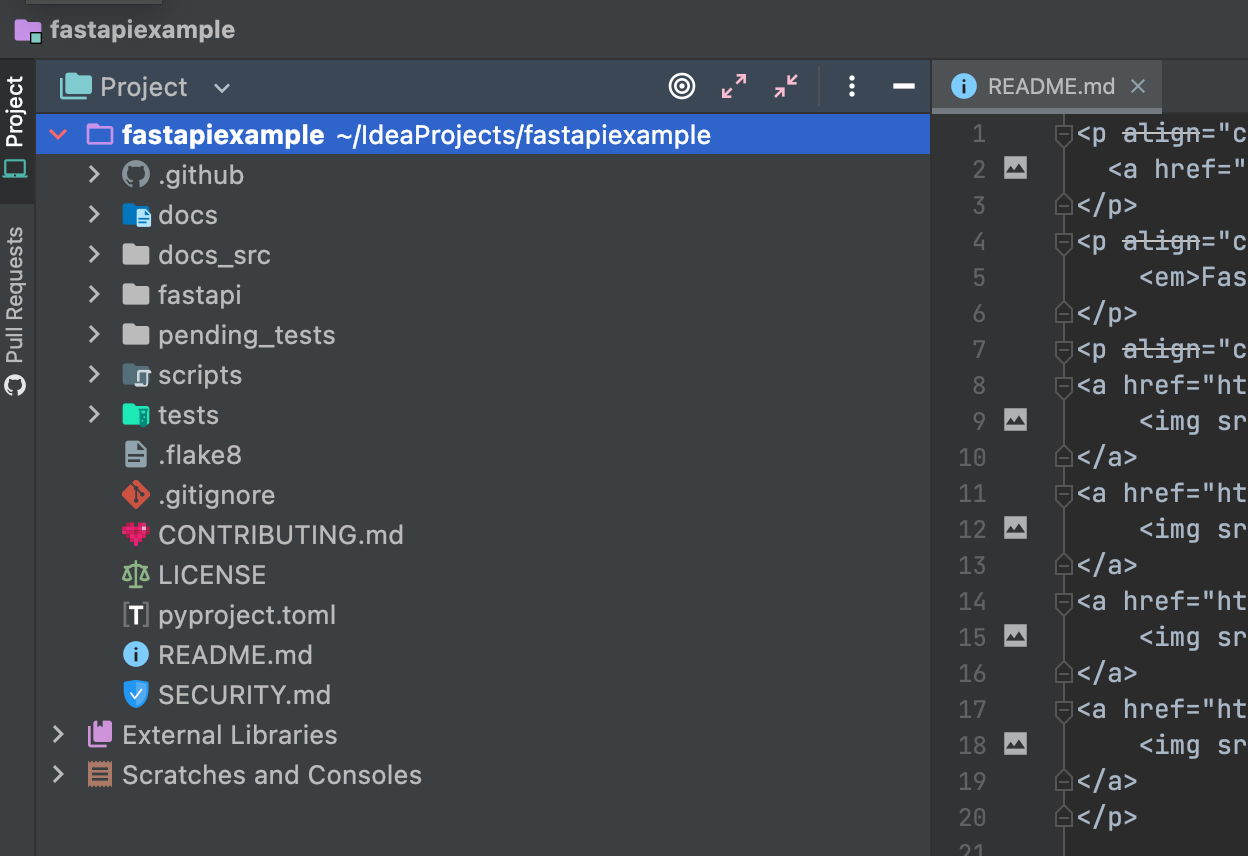Expand Scratches and Consoles chevron
The image size is (1248, 856).
[x=58, y=775]
